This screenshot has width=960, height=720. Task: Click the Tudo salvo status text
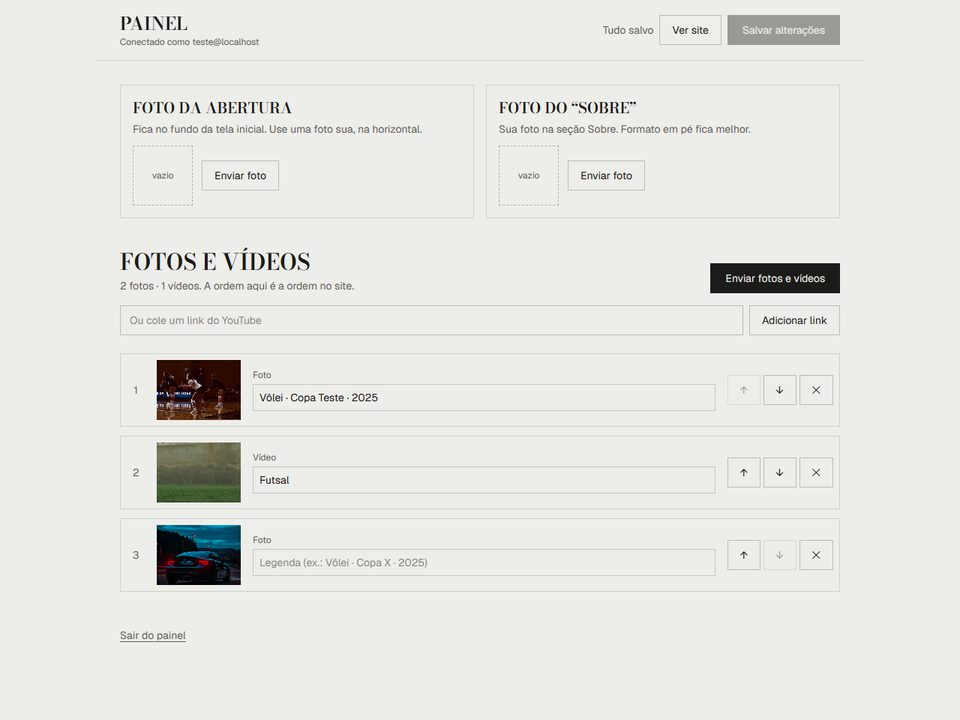(628, 30)
